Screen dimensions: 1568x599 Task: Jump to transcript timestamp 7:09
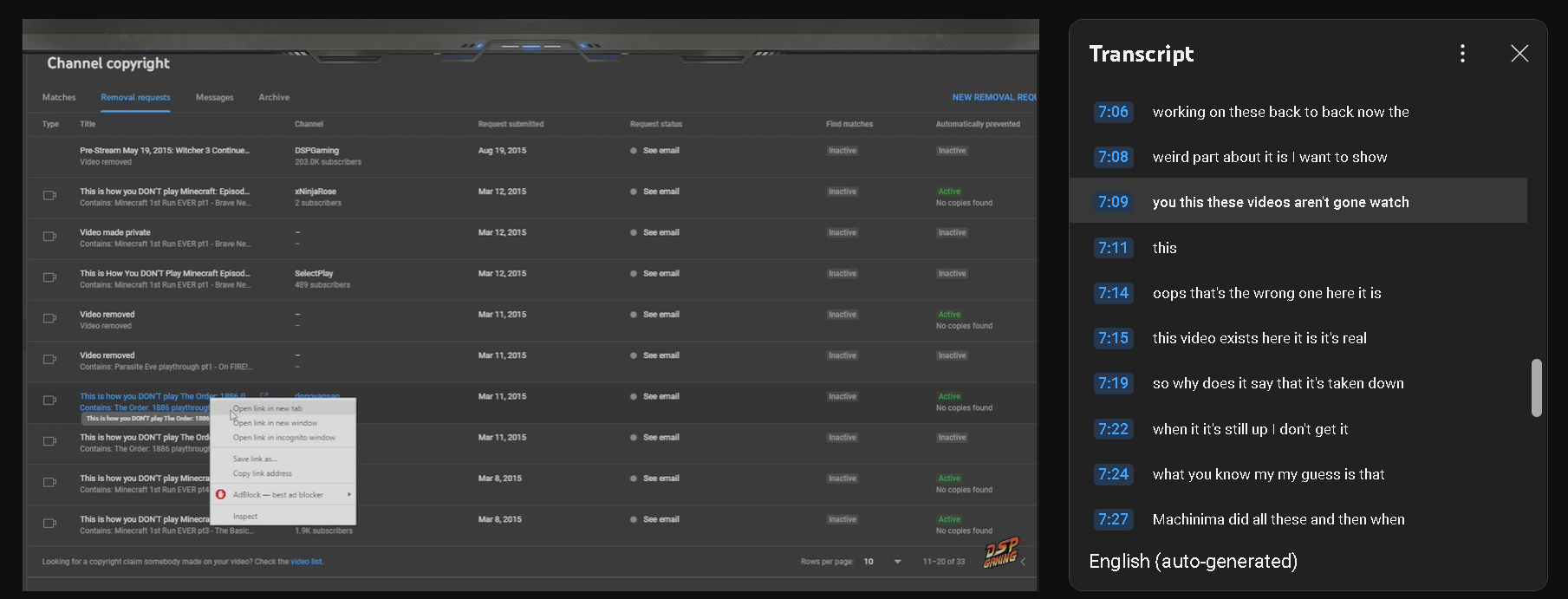[x=1113, y=202]
